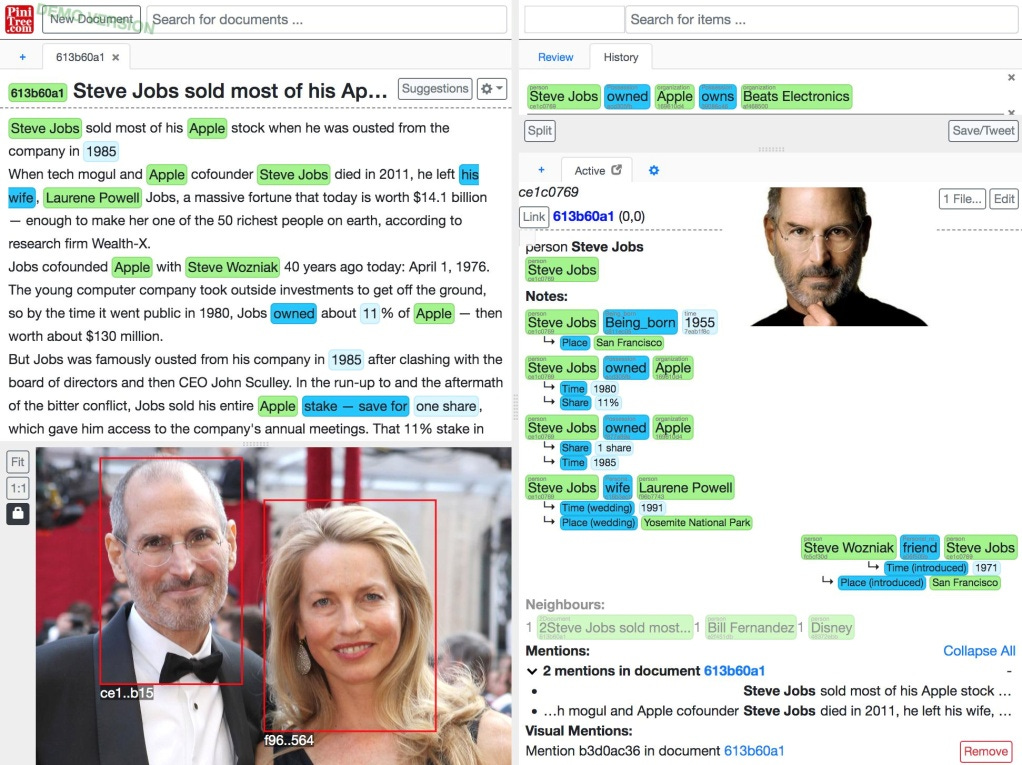1022x765 pixels.
Task: Switch to the Review tab
Action: [x=555, y=57]
